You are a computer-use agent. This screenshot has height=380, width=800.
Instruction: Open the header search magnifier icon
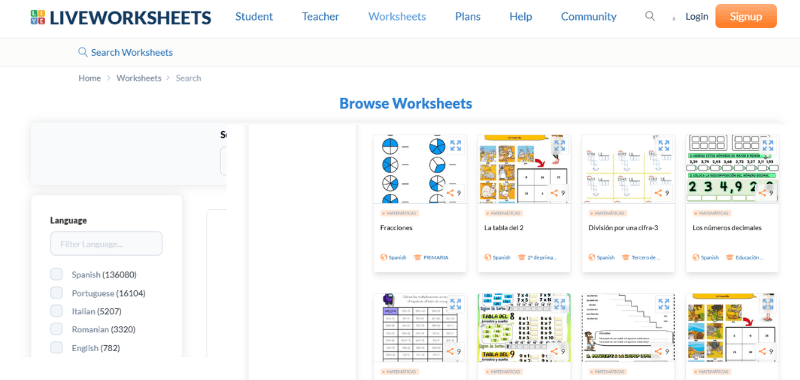click(x=649, y=16)
